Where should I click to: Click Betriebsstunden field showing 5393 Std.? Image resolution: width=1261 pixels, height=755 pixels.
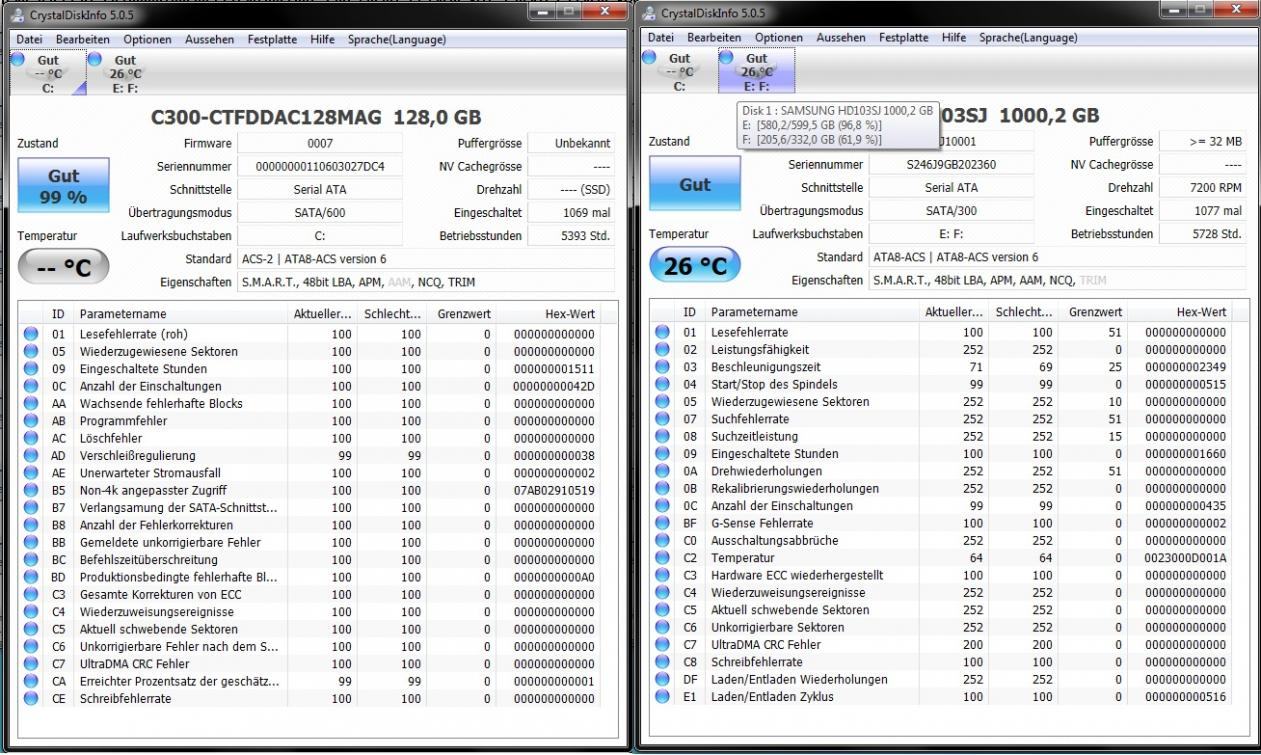[x=571, y=236]
